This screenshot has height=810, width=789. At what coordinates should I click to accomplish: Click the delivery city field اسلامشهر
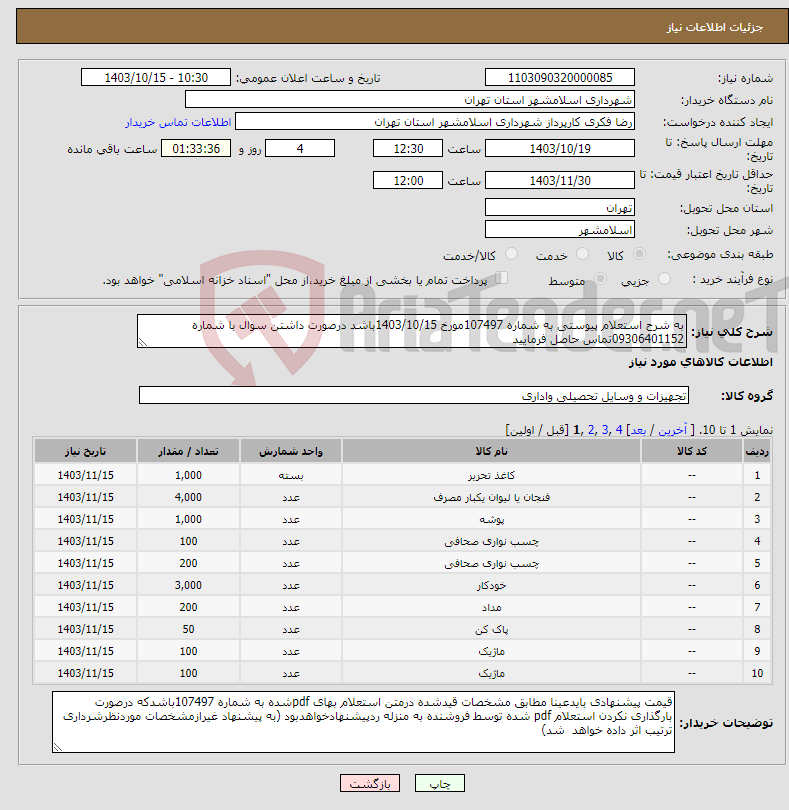coord(560,229)
